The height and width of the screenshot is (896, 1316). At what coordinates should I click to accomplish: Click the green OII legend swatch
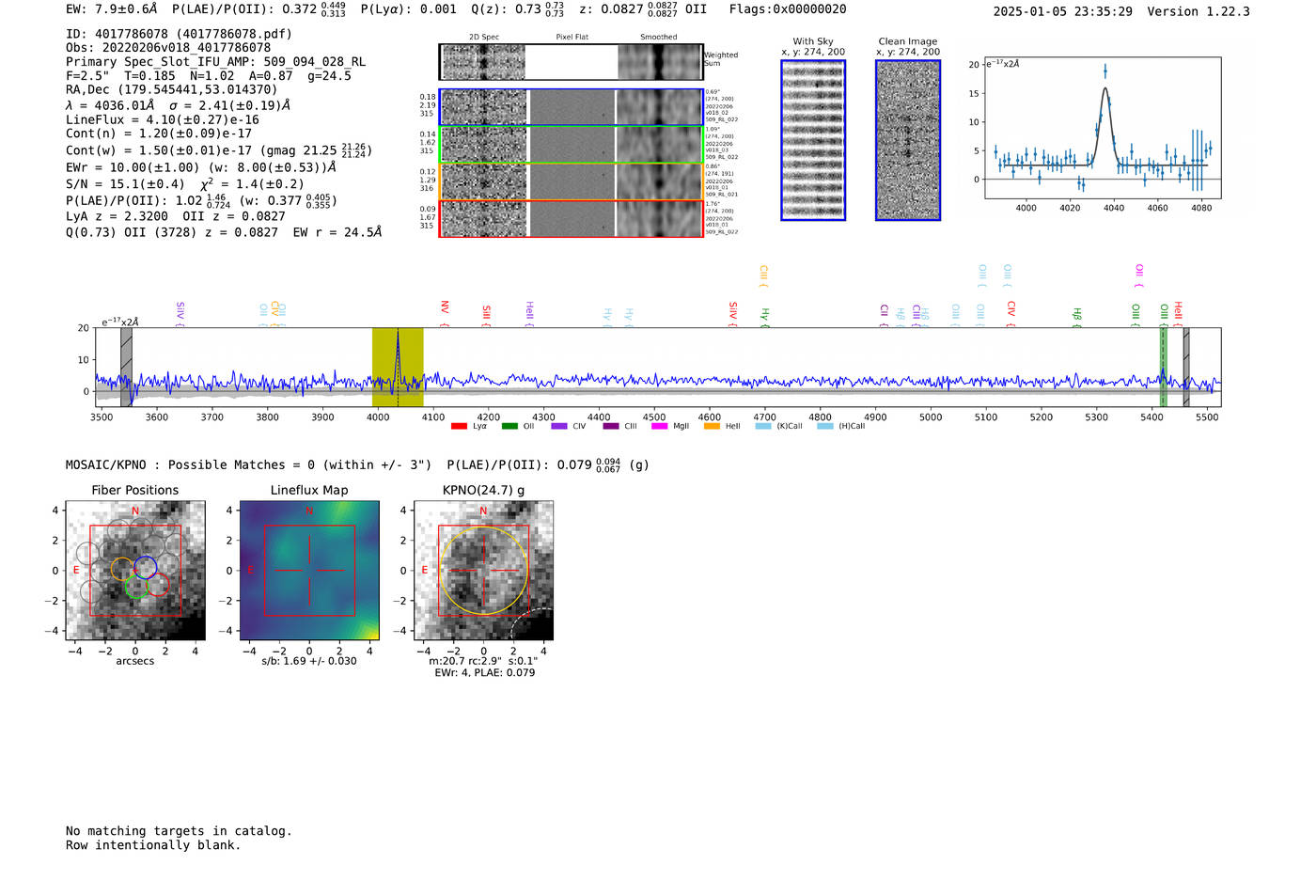pyautogui.click(x=509, y=426)
